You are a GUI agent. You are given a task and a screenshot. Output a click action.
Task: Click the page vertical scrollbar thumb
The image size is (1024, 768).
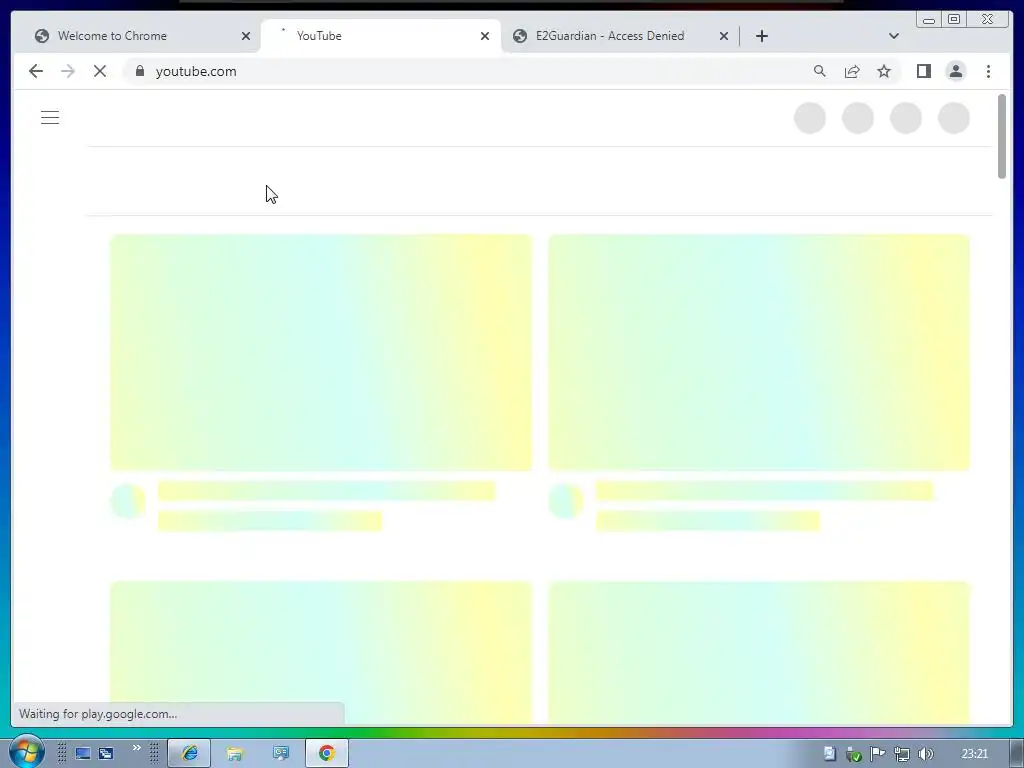coord(1002,136)
